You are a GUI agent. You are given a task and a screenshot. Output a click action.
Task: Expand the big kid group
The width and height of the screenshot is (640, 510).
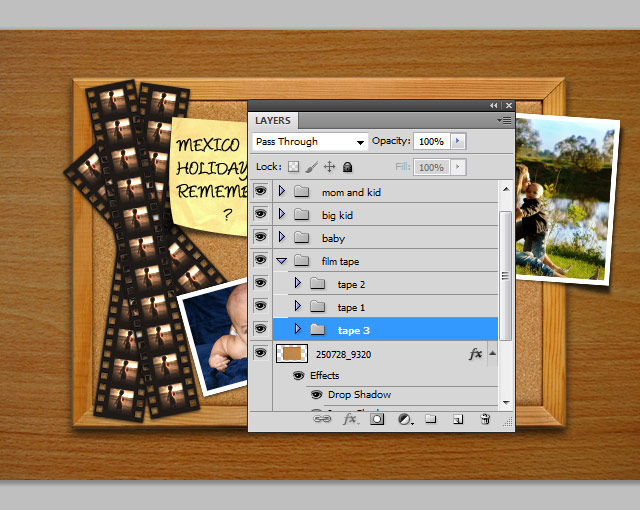pyautogui.click(x=282, y=215)
